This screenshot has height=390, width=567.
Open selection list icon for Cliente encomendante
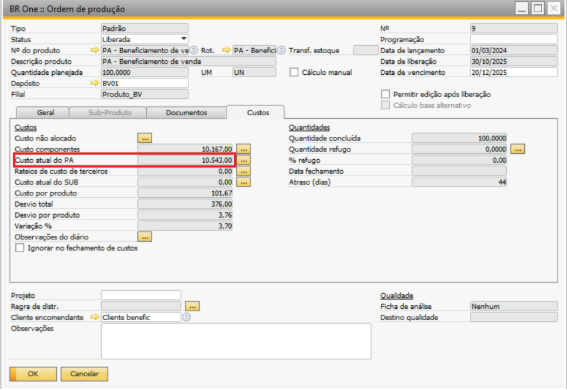[186, 317]
